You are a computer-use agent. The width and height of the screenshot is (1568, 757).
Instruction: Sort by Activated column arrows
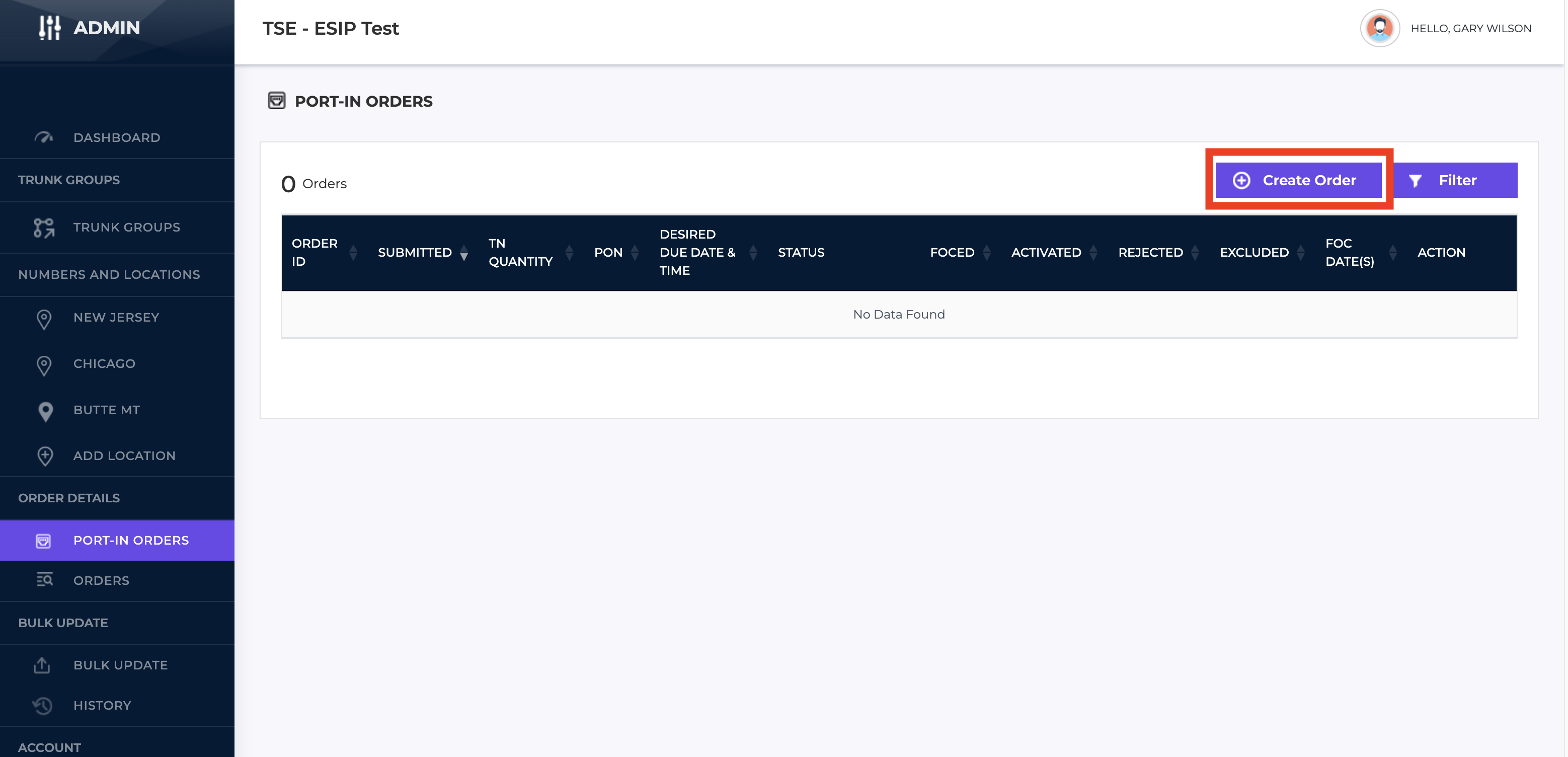click(1093, 252)
